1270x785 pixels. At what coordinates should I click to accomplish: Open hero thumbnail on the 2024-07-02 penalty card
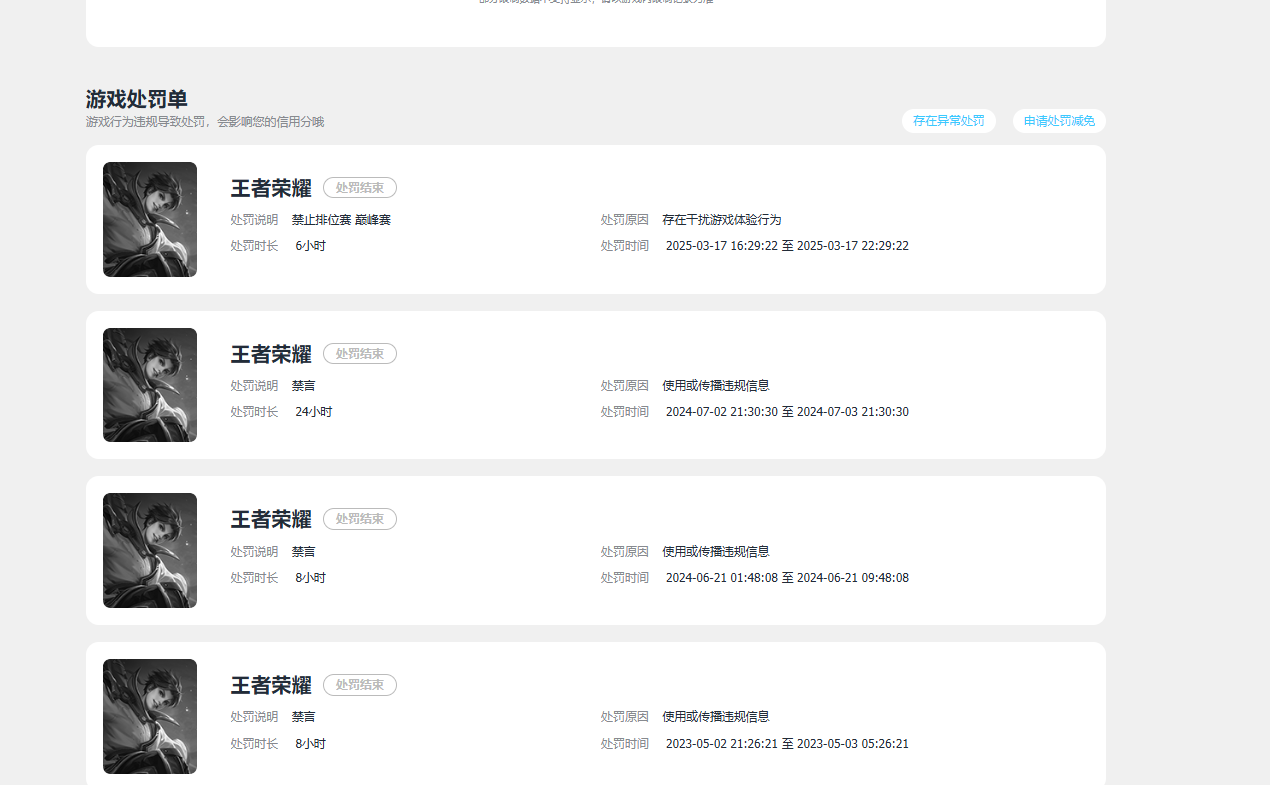[x=150, y=385]
